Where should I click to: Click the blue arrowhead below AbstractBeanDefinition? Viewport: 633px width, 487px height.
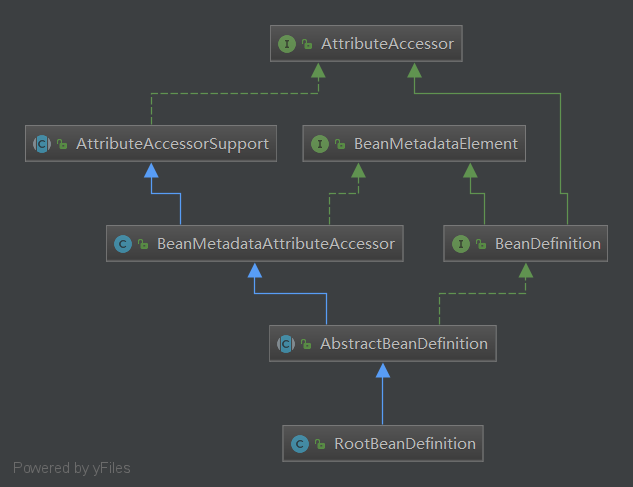[382, 370]
